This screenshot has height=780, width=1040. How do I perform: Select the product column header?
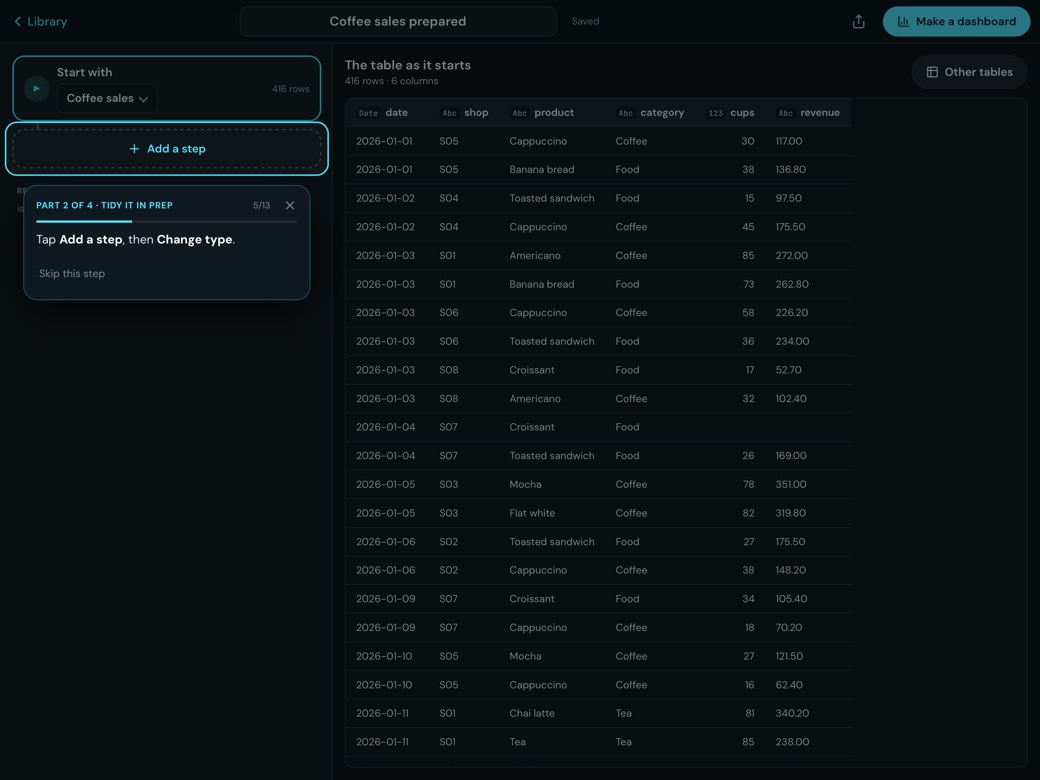pos(554,113)
